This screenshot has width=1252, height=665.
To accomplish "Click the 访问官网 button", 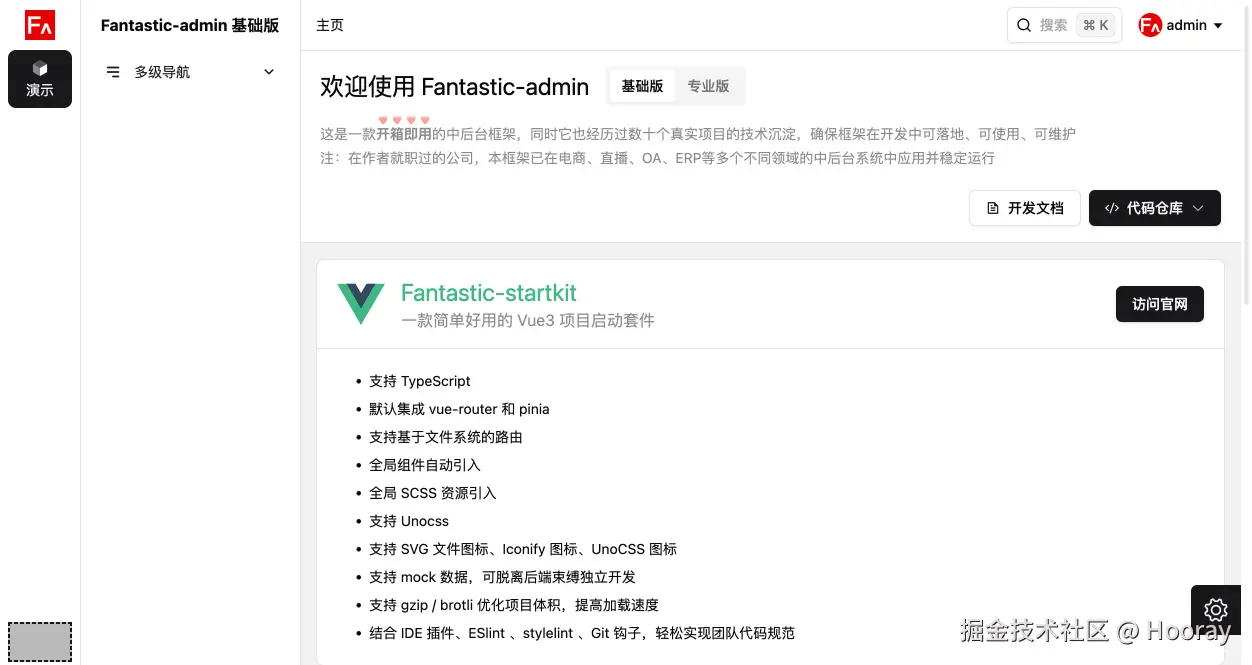I will click(1159, 304).
